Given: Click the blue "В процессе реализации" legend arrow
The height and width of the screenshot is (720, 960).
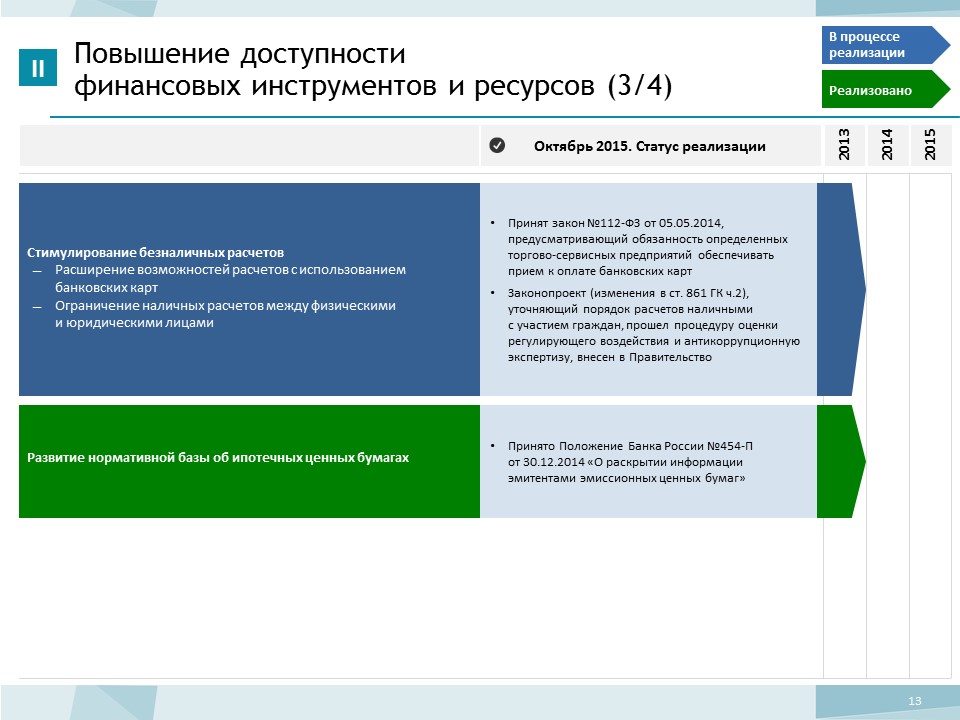Looking at the screenshot, I should (x=885, y=45).
